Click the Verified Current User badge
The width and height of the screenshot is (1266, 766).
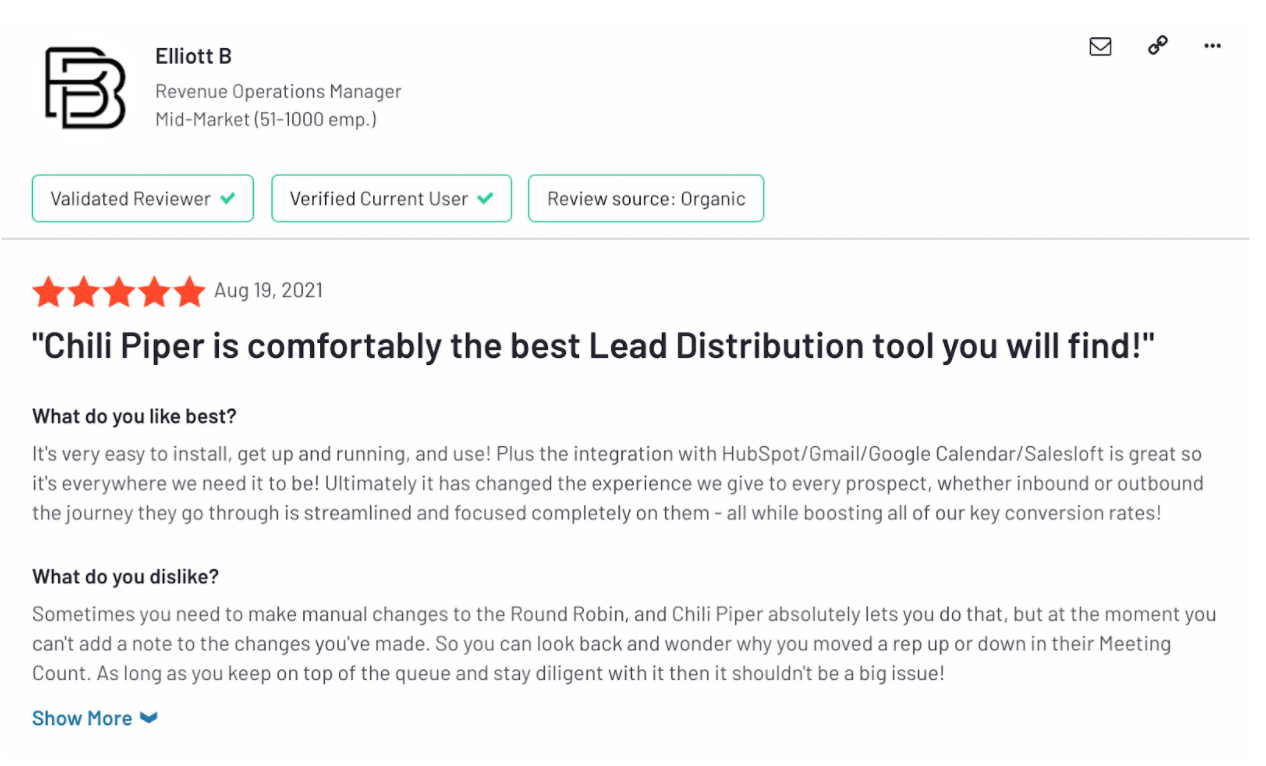tap(391, 198)
